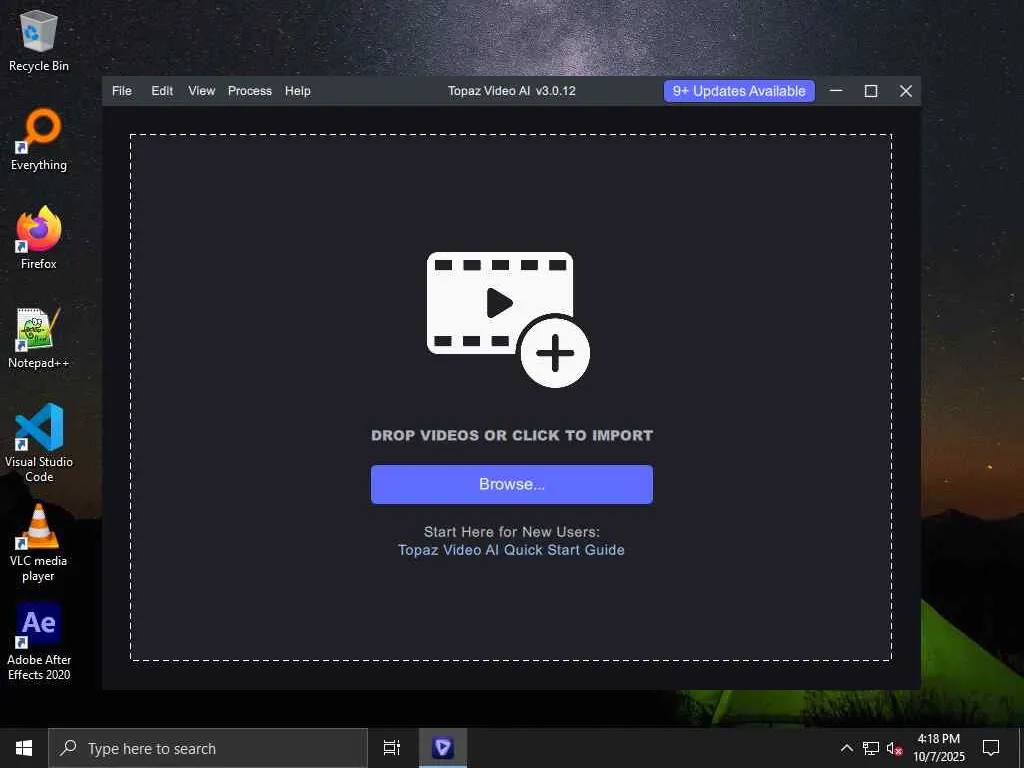Click the Type here to search box
1024x768 pixels.
[x=208, y=748]
